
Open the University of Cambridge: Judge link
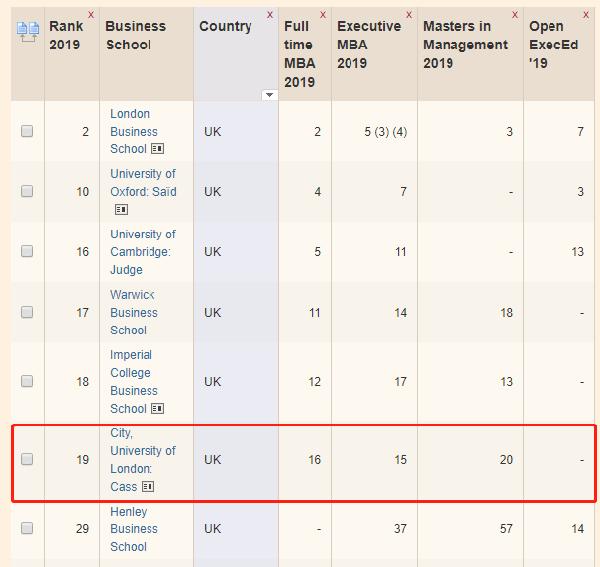point(143,252)
